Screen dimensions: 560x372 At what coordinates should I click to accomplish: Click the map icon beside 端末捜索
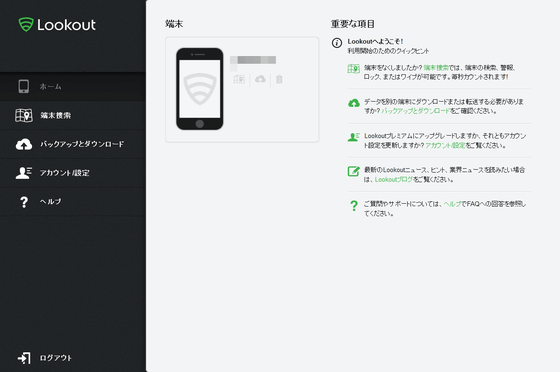pos(24,115)
